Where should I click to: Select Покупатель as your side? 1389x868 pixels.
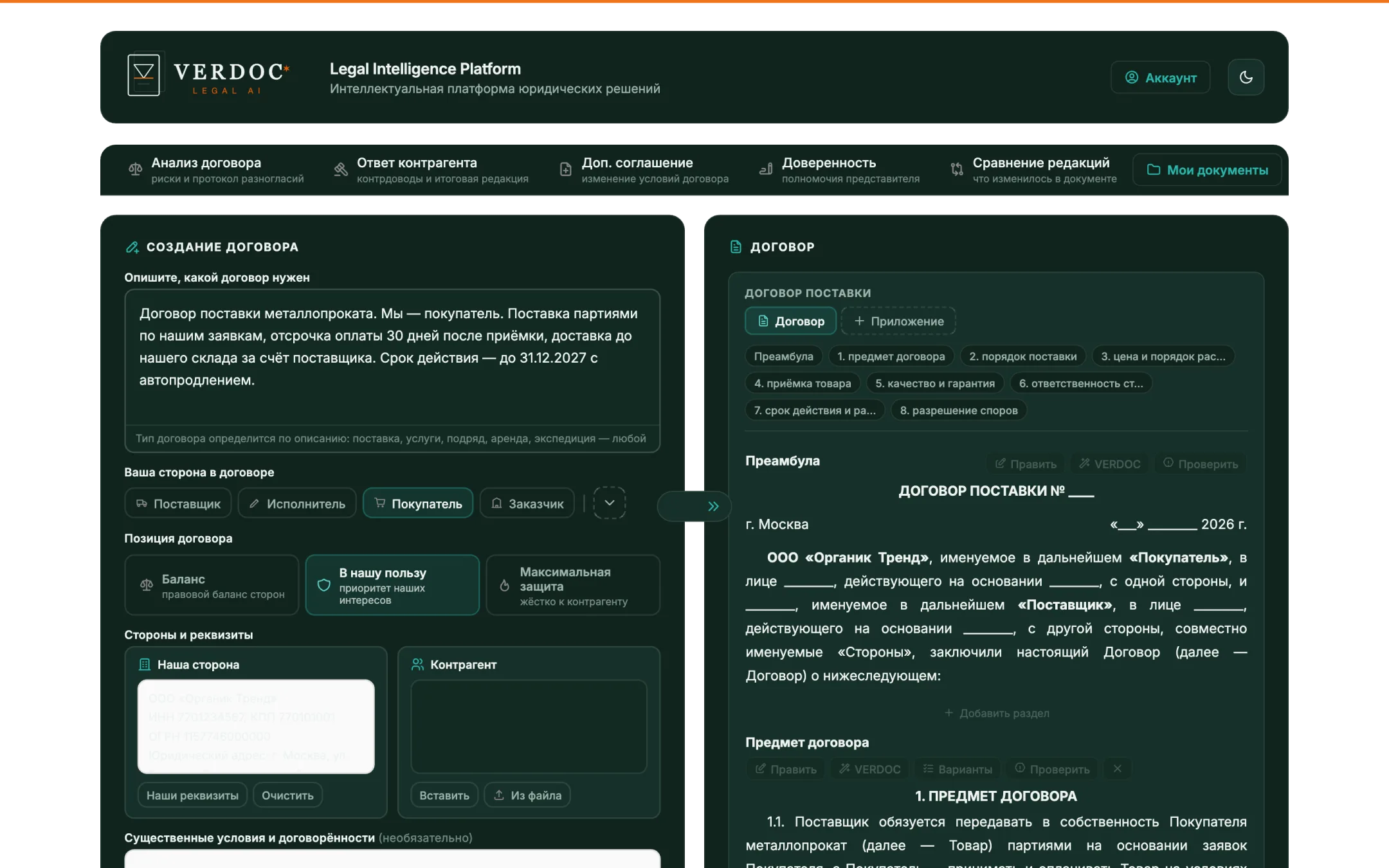click(418, 503)
